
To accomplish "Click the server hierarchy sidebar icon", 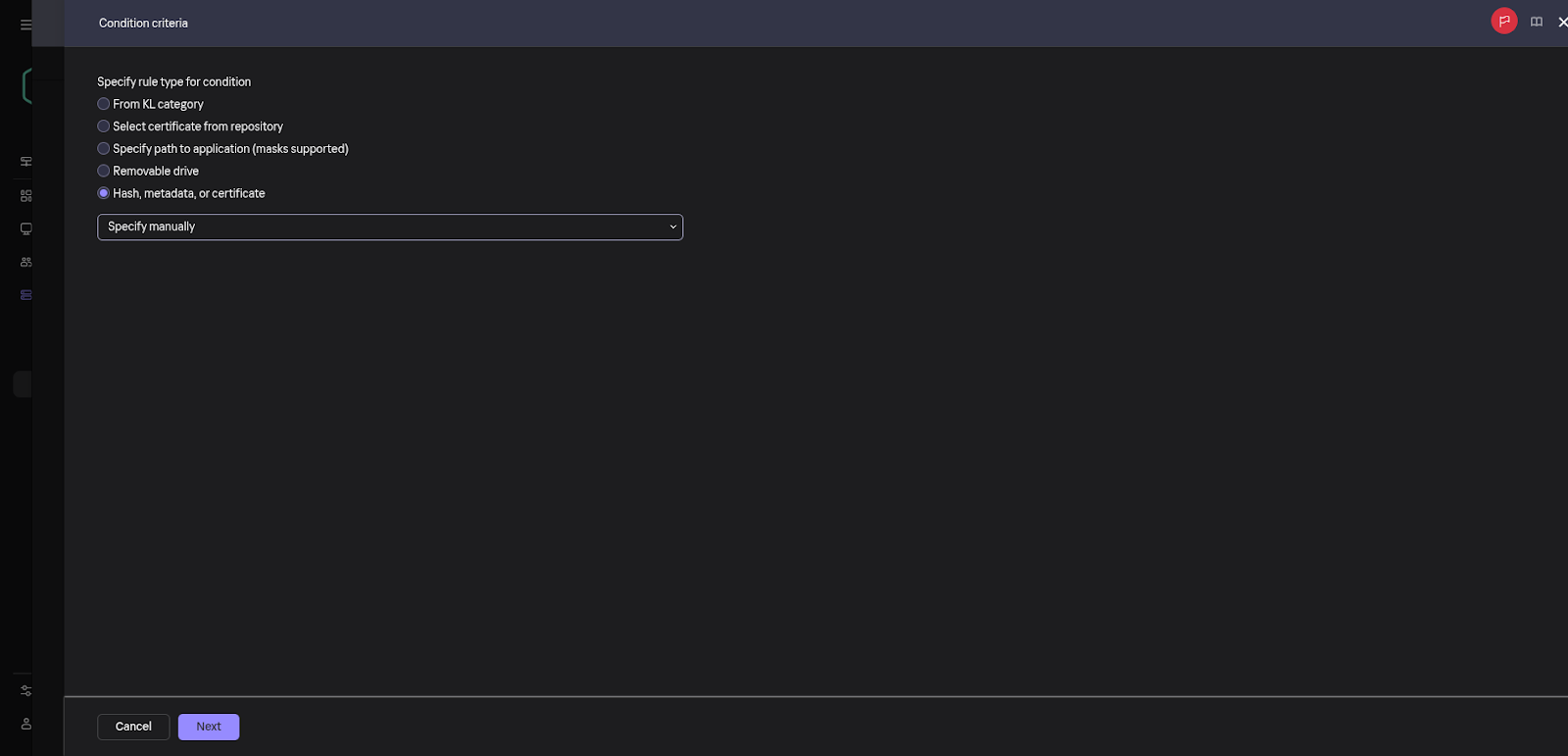I will pos(25,162).
